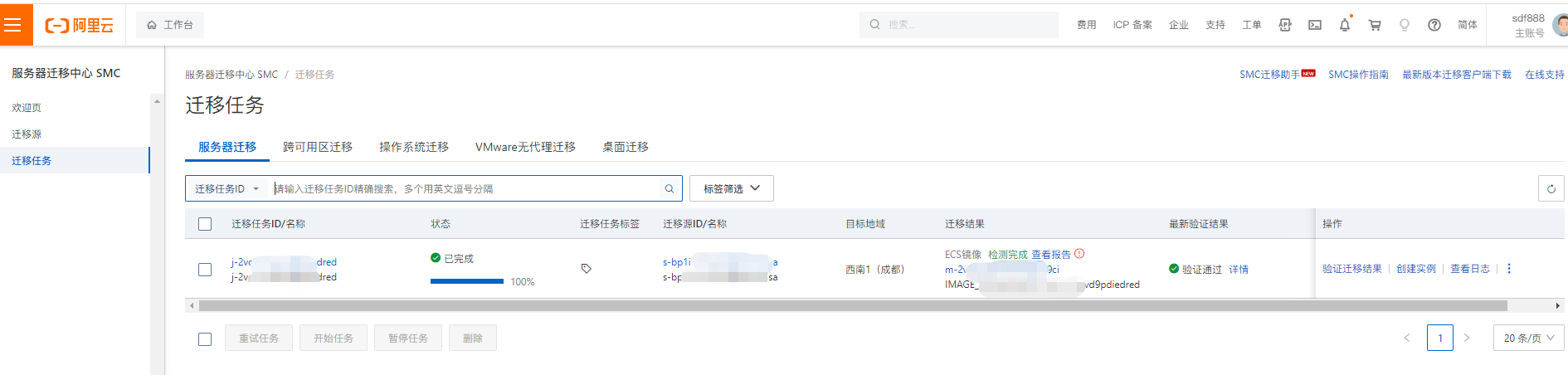Open the notifications bell
Screen dimensions: 1568x375
[x=1345, y=25]
